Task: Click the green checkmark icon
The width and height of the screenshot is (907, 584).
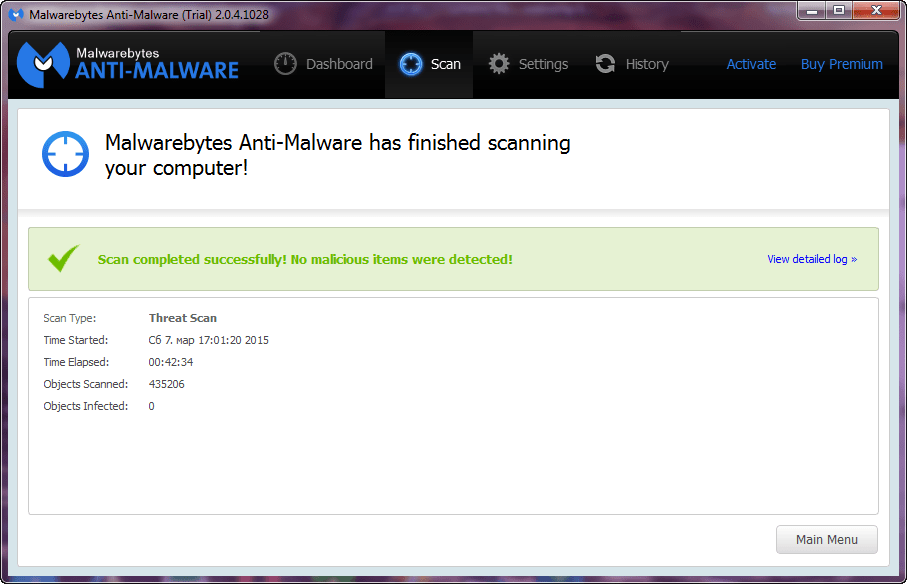Action: click(x=64, y=258)
